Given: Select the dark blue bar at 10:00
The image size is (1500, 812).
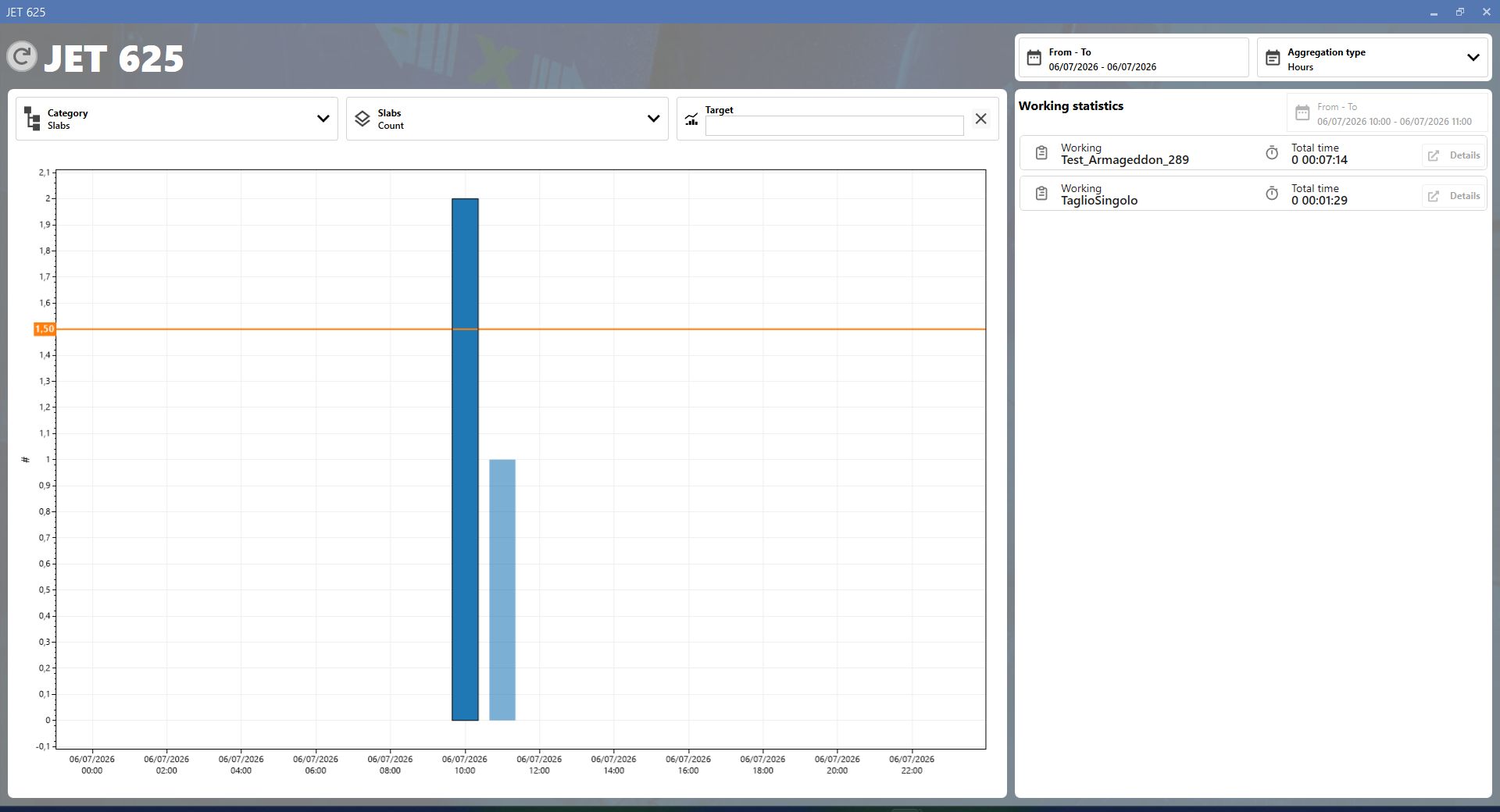Looking at the screenshot, I should click(x=465, y=459).
